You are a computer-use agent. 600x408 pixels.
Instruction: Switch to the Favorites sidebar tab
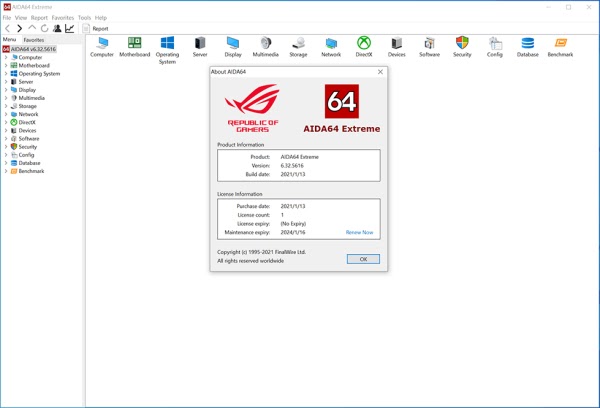coord(34,40)
